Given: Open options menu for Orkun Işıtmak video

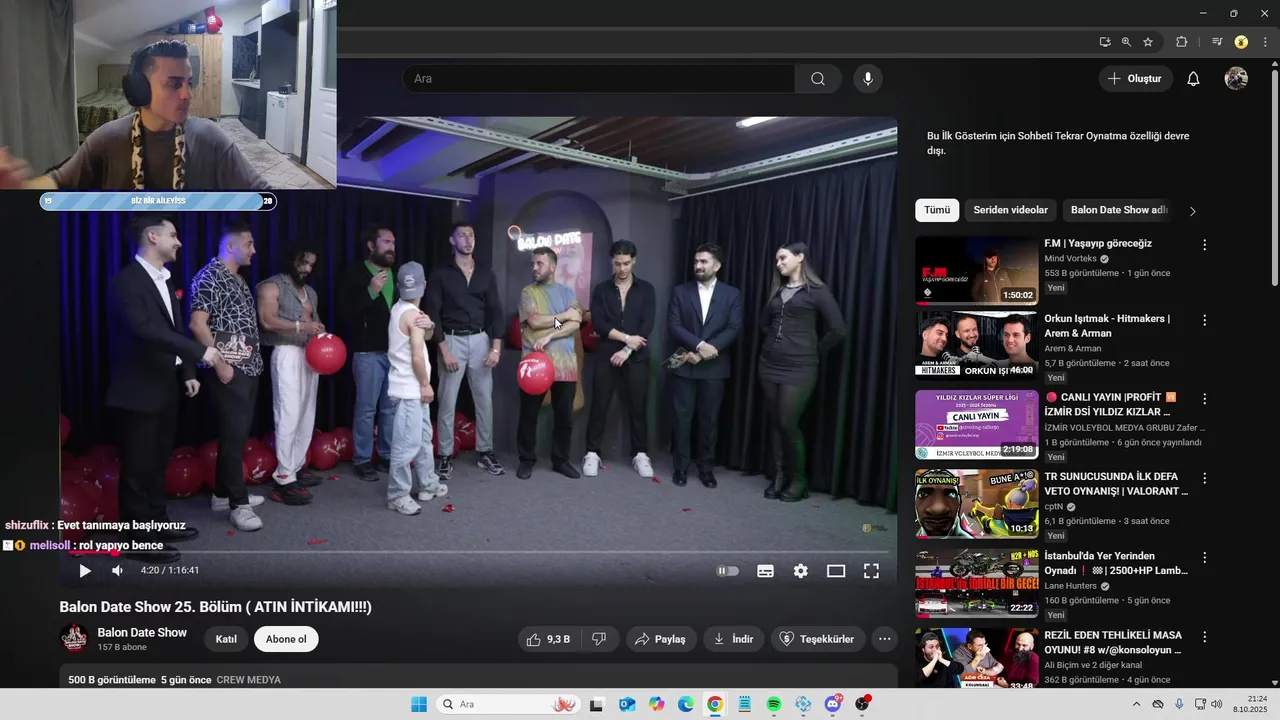Looking at the screenshot, I should (1204, 320).
